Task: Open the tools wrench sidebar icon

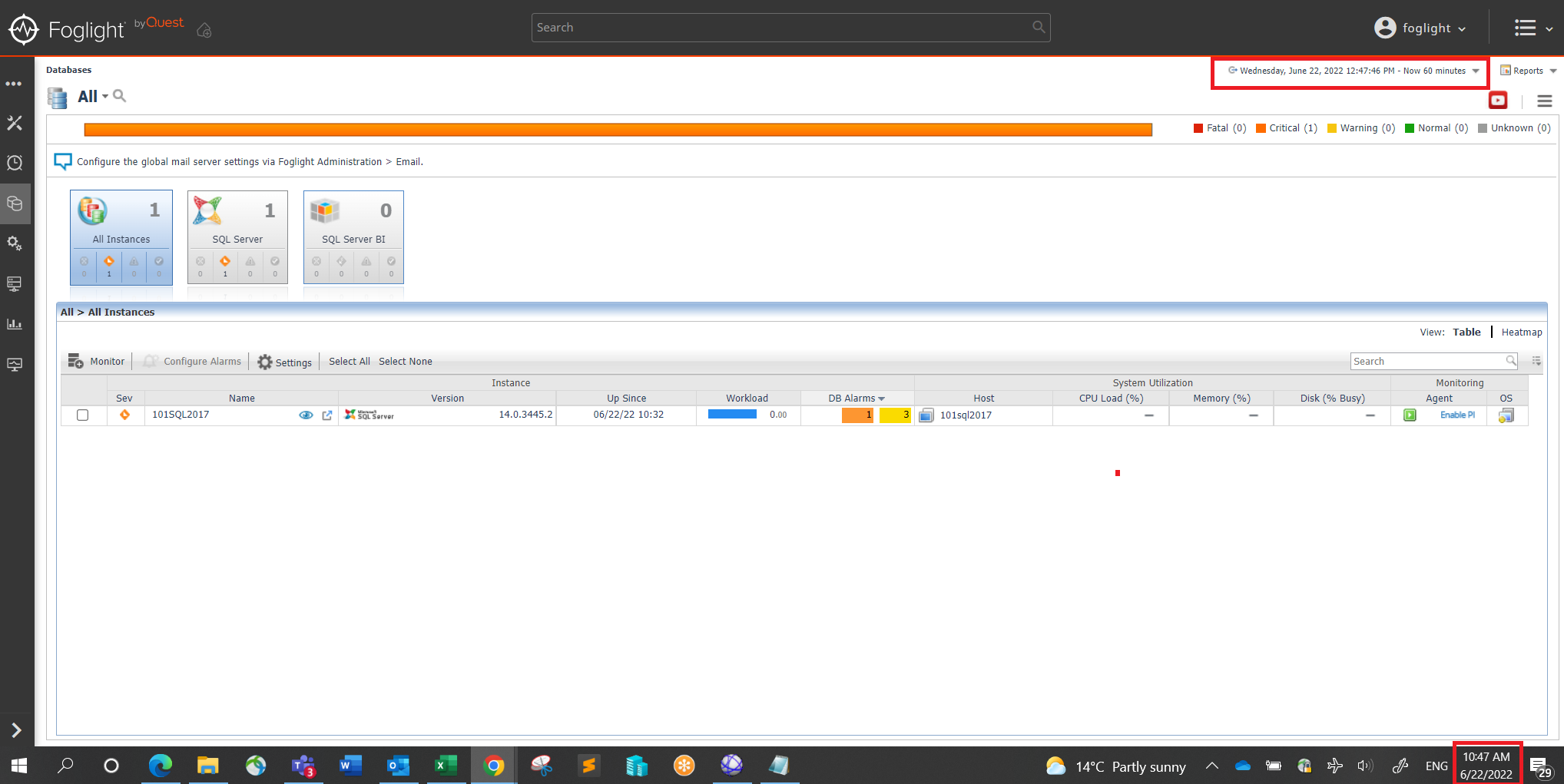Action: [x=15, y=123]
